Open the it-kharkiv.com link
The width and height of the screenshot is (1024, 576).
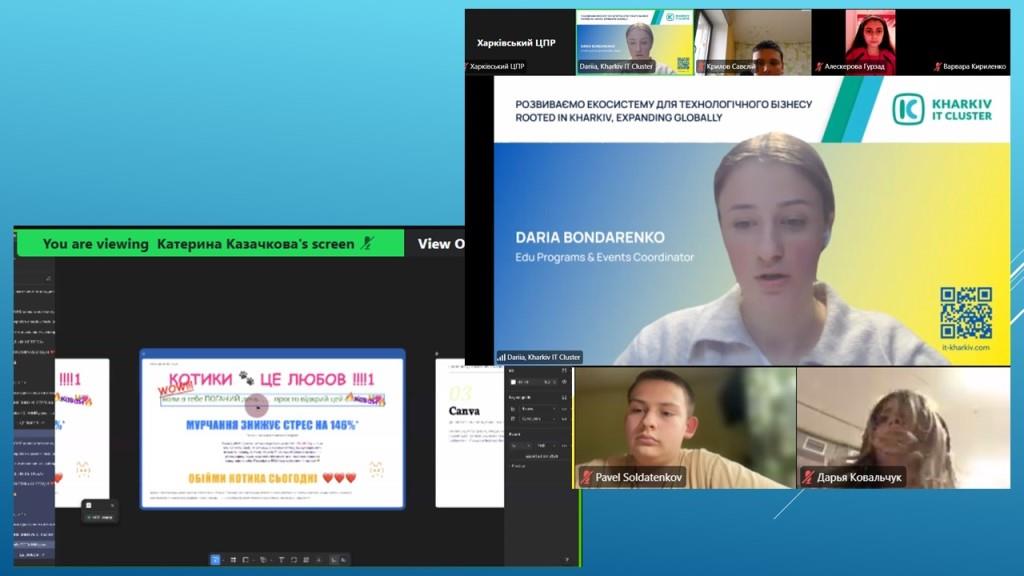965,348
